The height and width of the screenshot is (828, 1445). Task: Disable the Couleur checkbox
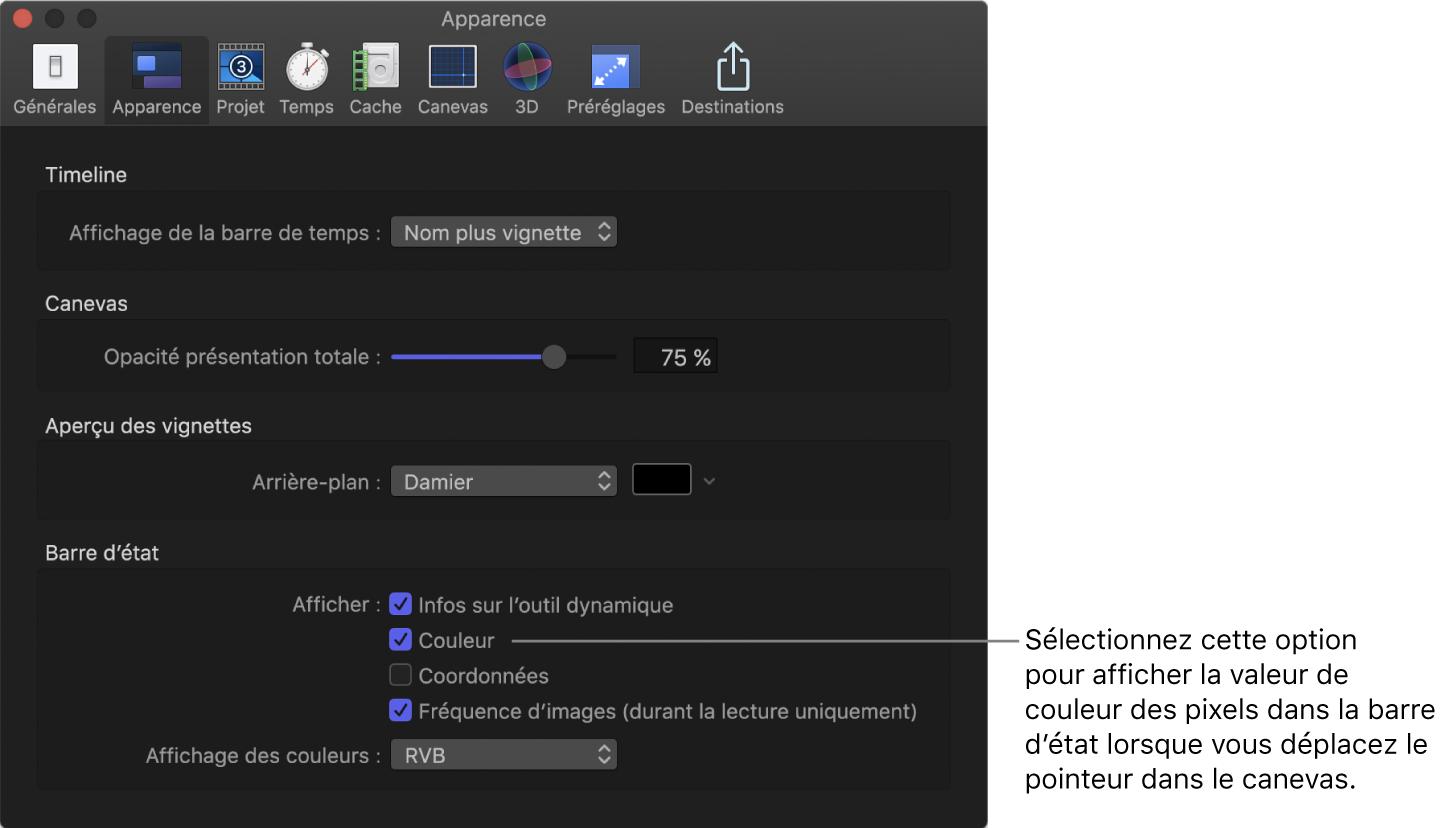pyautogui.click(x=401, y=640)
